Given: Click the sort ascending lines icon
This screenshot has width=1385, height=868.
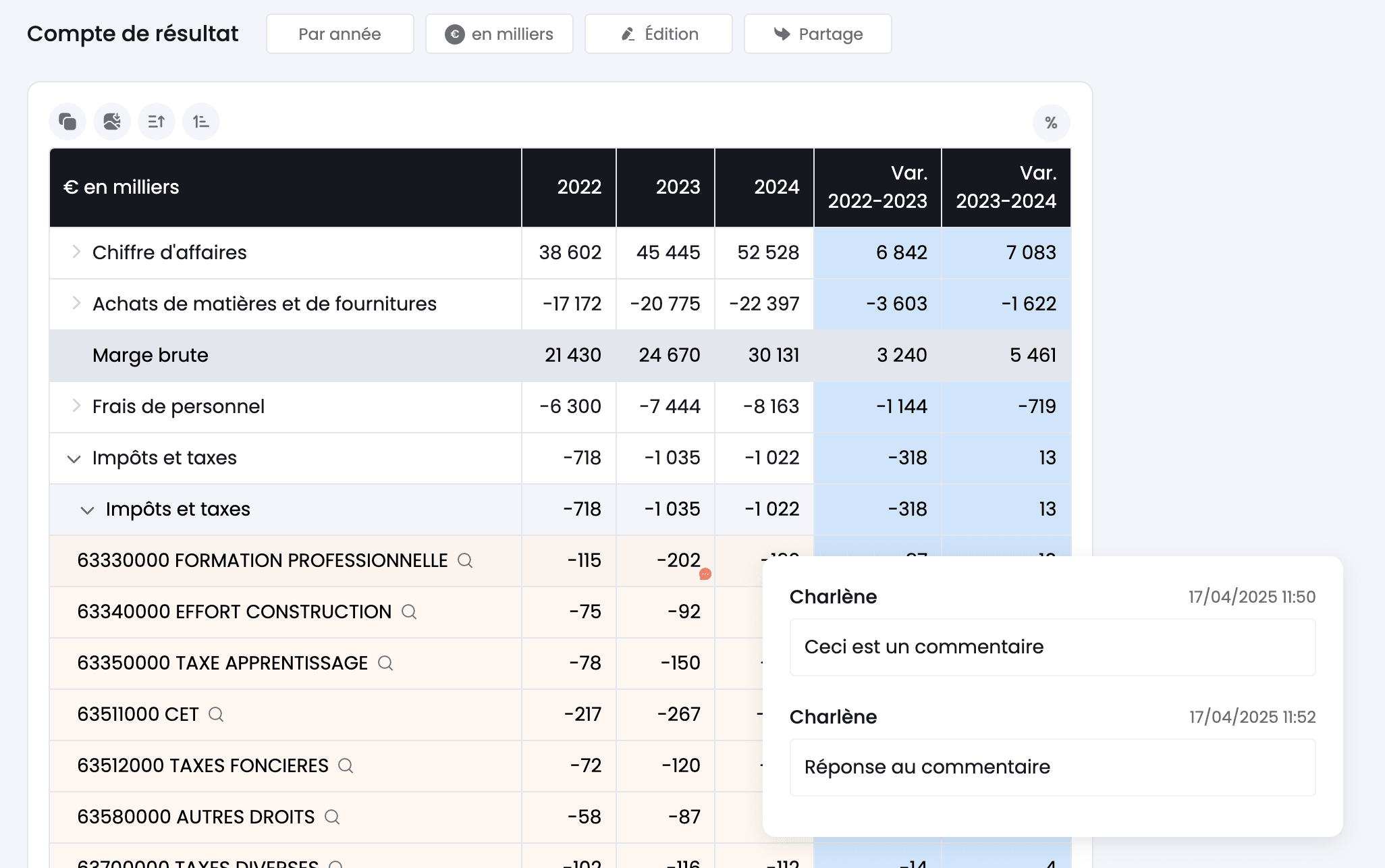Looking at the screenshot, I should pyautogui.click(x=157, y=121).
